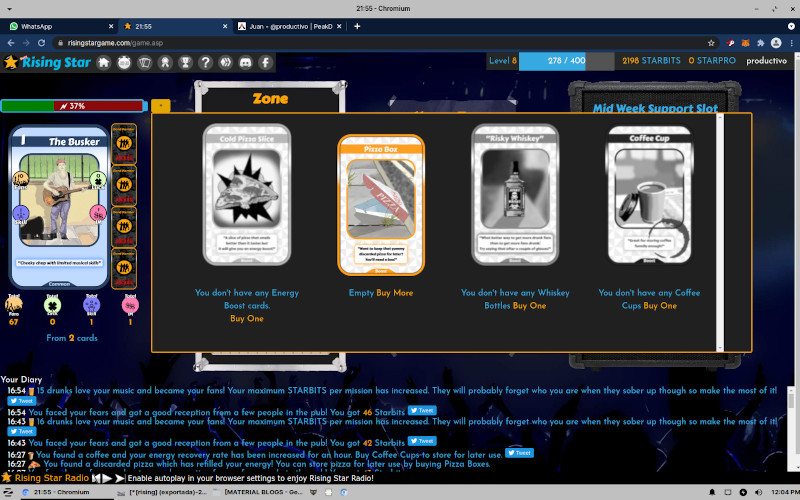
Task: Open the Hive logo icon
Action: pyautogui.click(x=226, y=62)
